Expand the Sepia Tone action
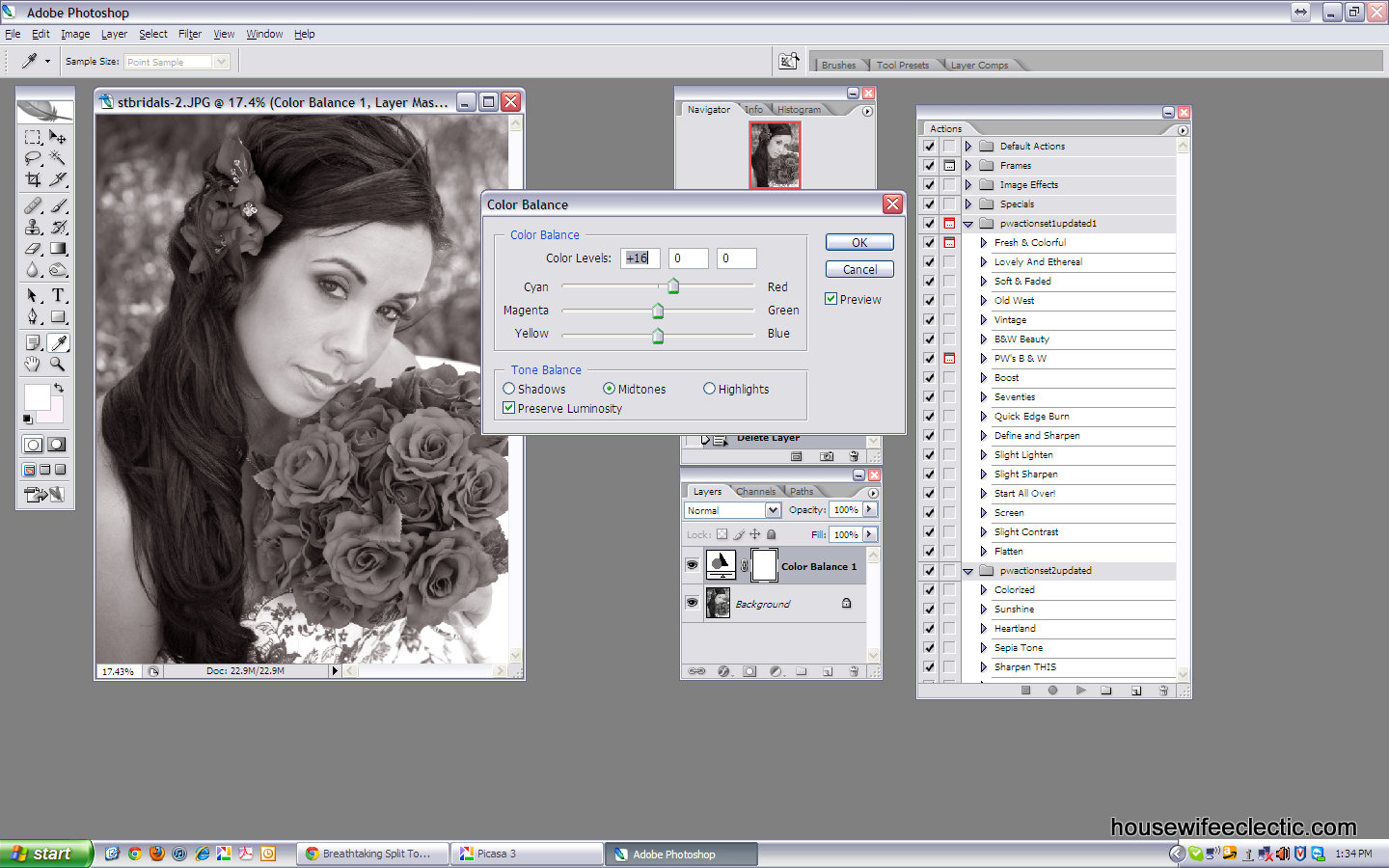 [x=983, y=648]
